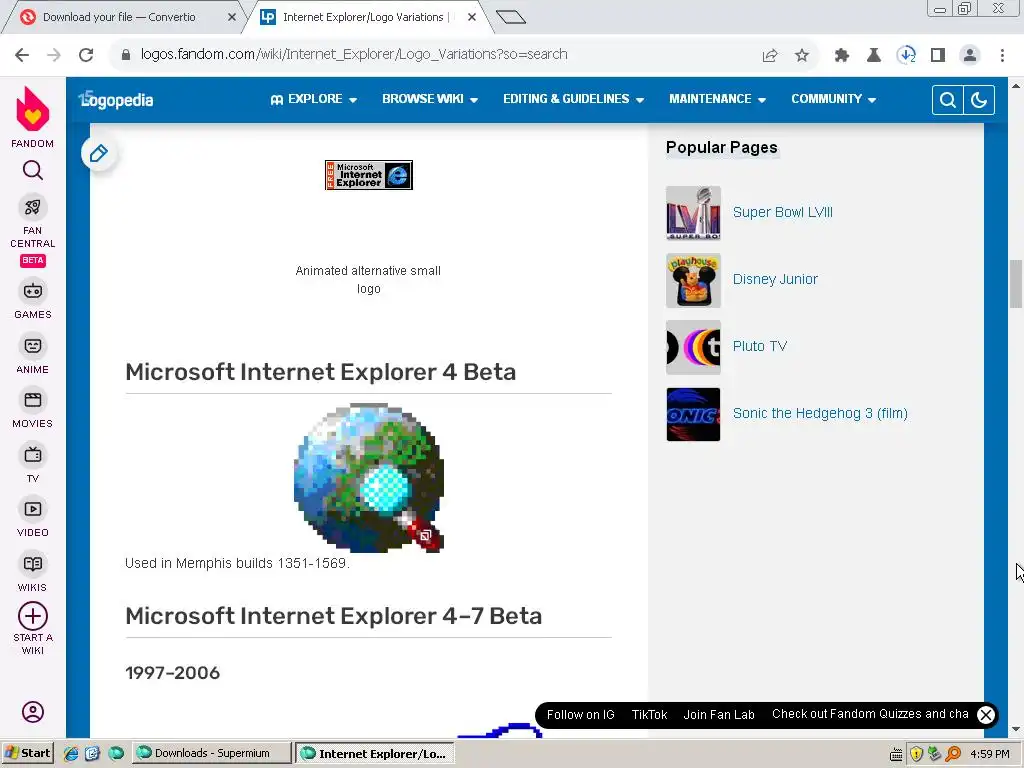Click the Logopedia search button
The image size is (1024, 768).
pos(948,100)
